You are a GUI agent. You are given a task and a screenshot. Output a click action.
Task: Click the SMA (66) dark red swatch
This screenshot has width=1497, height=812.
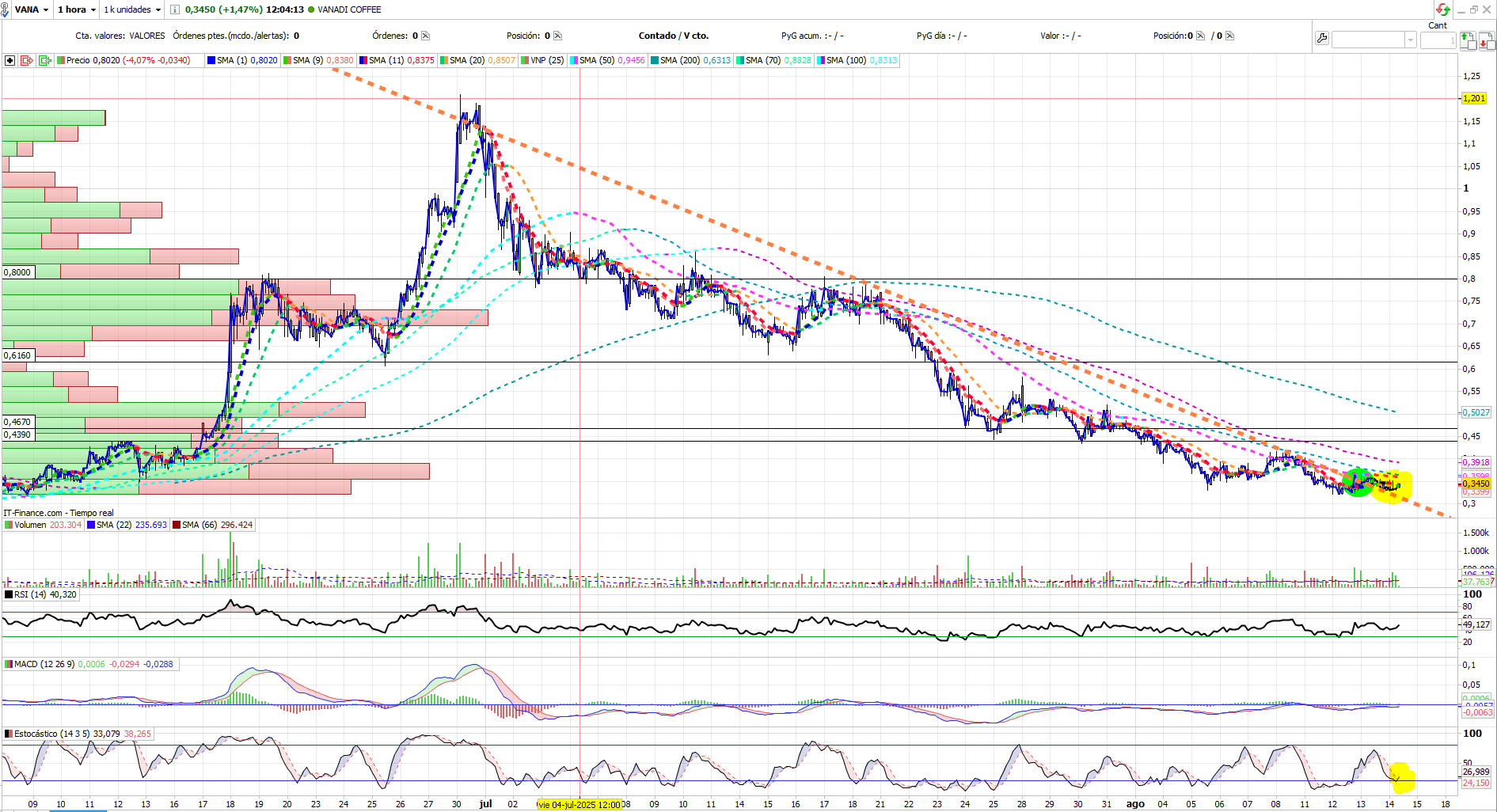click(x=177, y=525)
